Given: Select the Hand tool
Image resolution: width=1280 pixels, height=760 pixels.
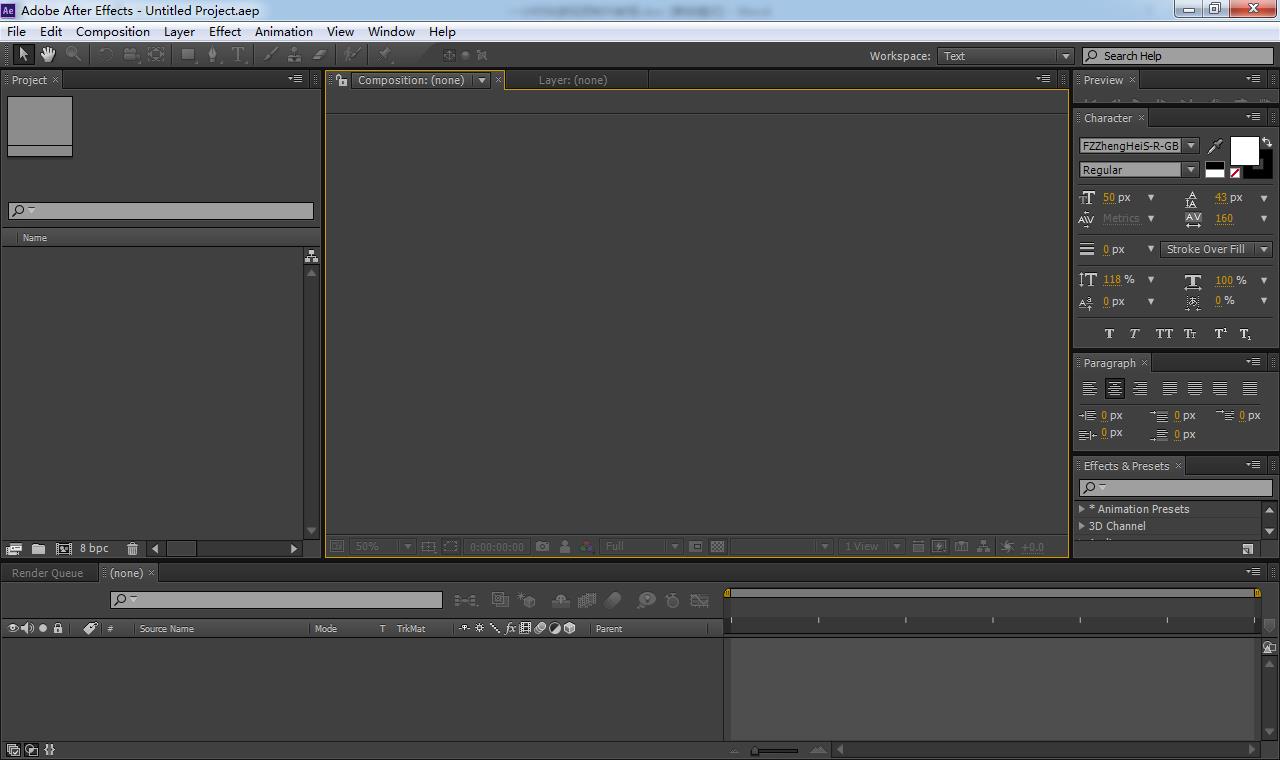Looking at the screenshot, I should click(x=47, y=55).
